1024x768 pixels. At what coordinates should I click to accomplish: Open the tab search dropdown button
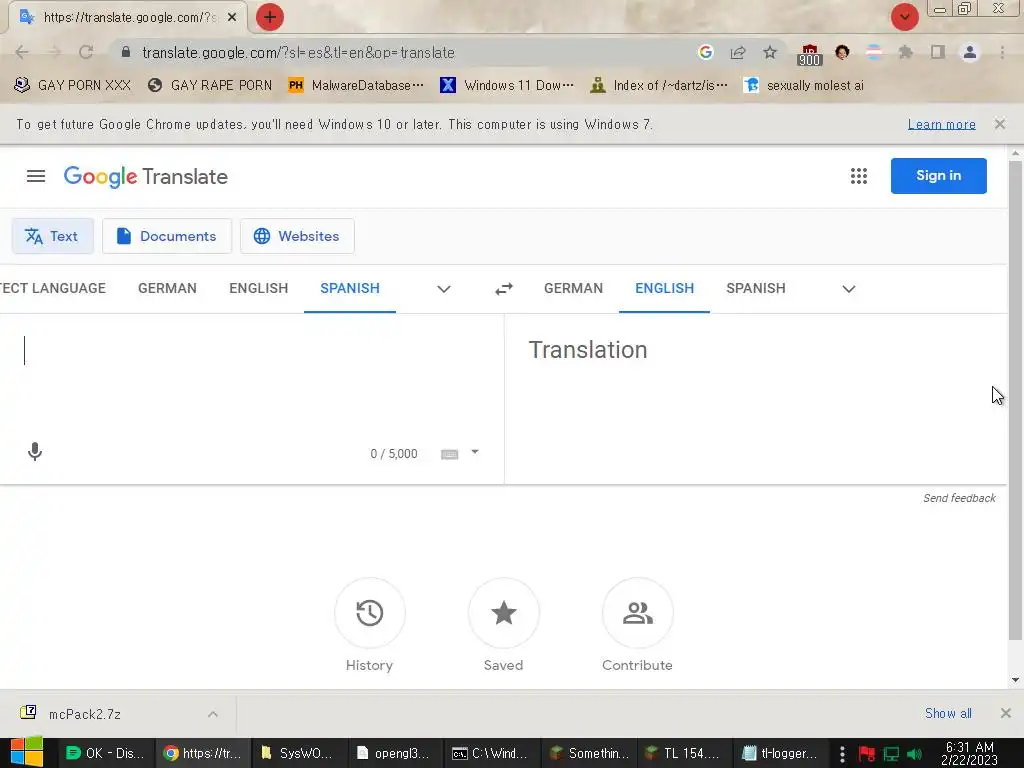click(x=904, y=17)
